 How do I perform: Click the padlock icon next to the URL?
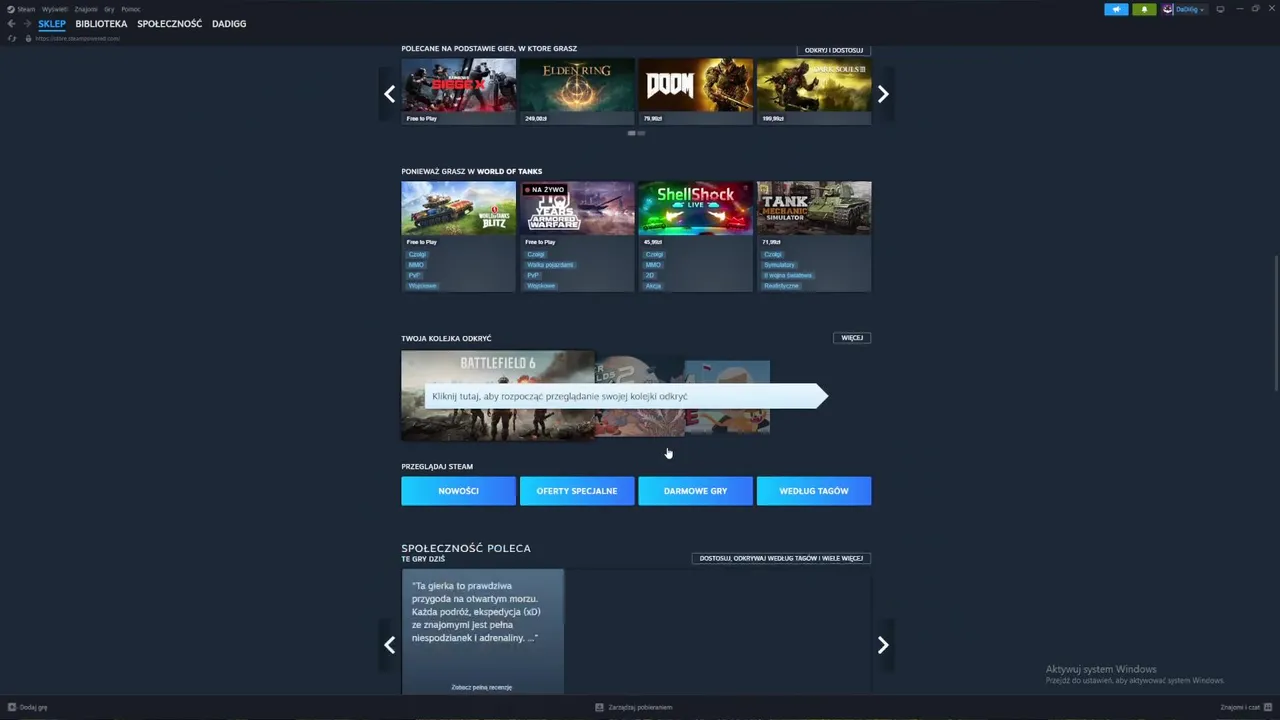[29, 38]
